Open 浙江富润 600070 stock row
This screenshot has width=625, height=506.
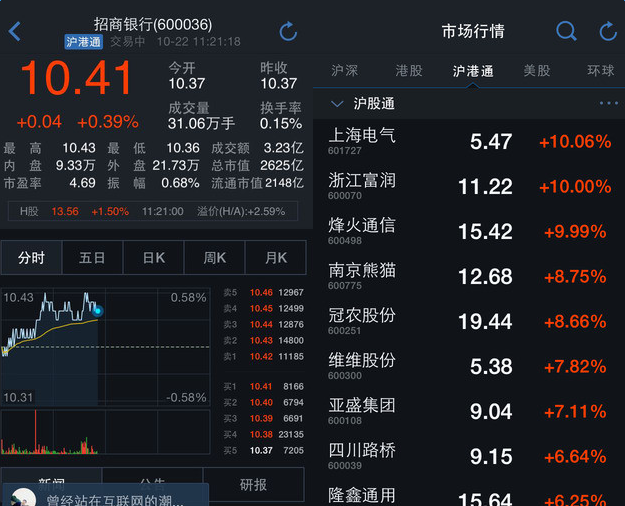pos(469,186)
